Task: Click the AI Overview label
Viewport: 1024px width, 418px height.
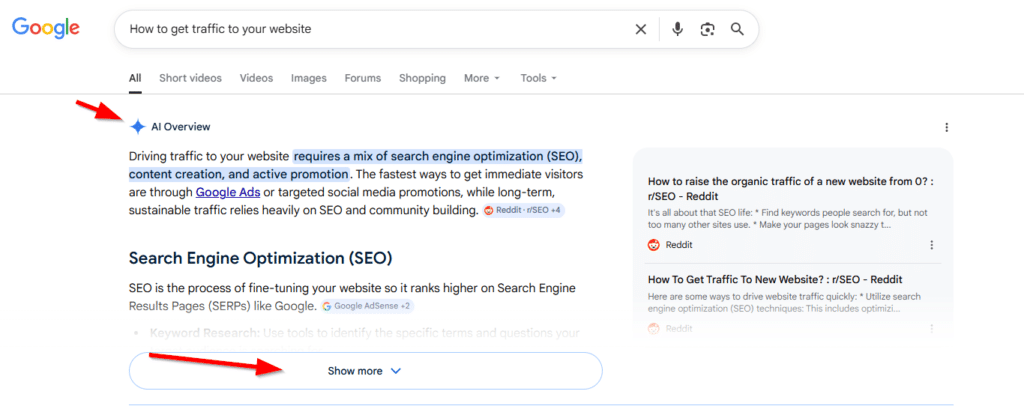Action: point(181,127)
